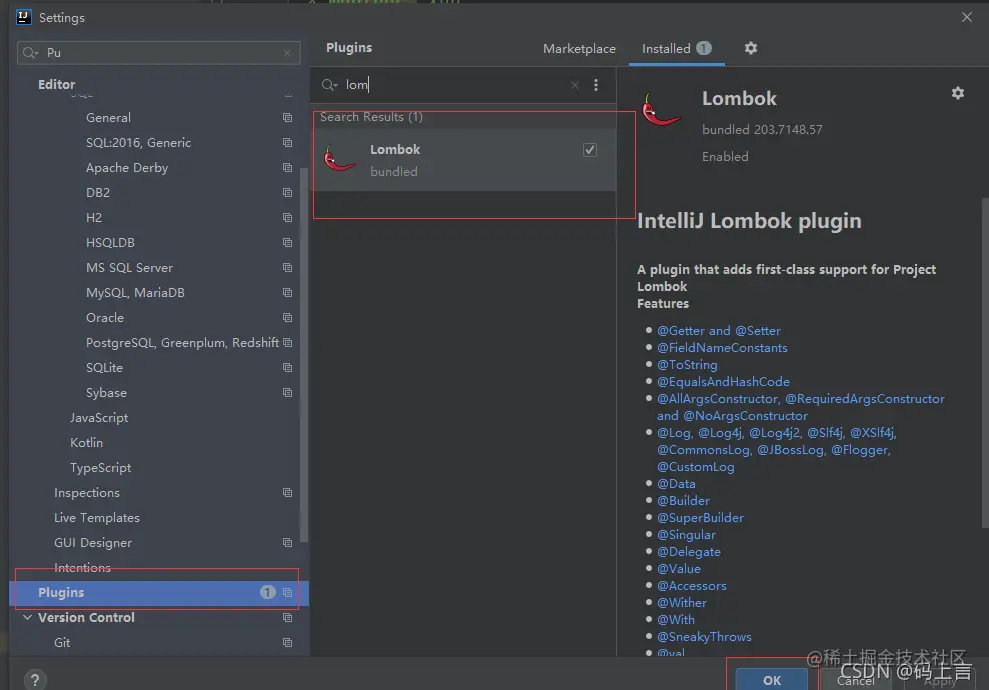Click the plugin description vertical scrollbar
The image size is (989, 690).
click(985, 363)
